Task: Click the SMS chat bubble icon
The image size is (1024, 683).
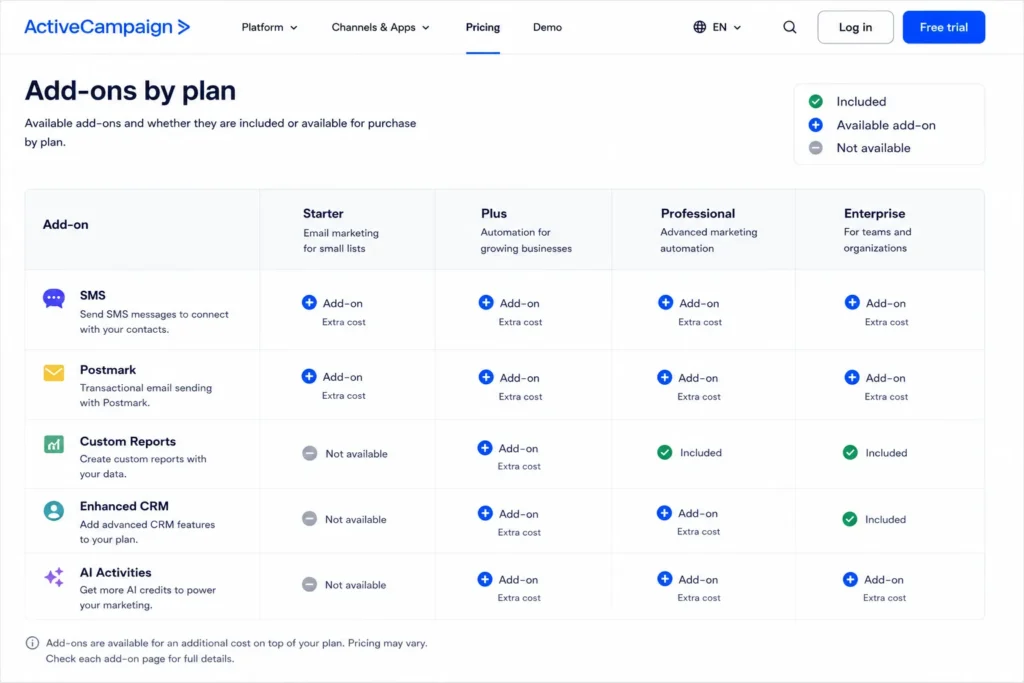Action: point(54,298)
